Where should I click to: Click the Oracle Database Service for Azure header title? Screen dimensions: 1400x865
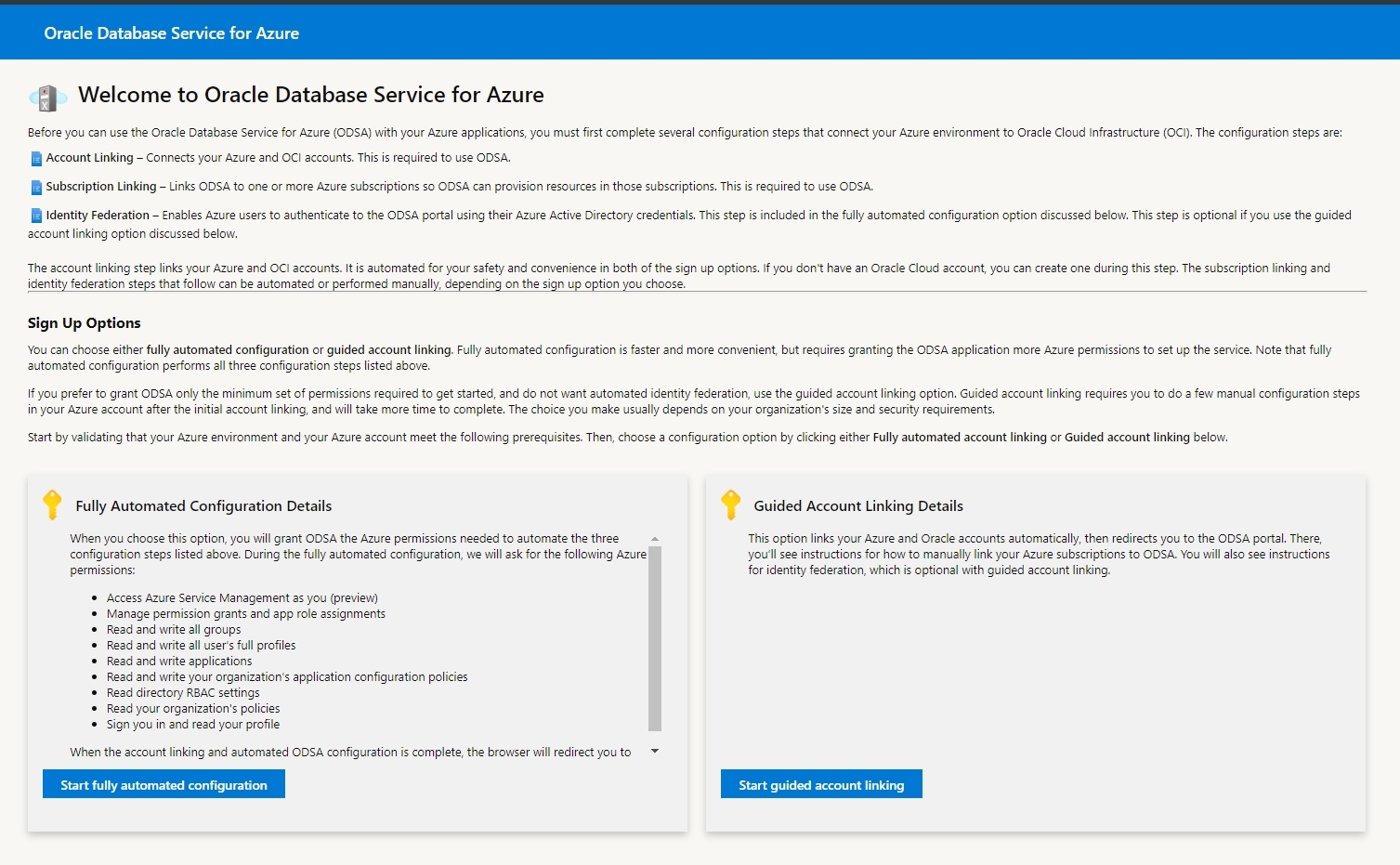[171, 33]
